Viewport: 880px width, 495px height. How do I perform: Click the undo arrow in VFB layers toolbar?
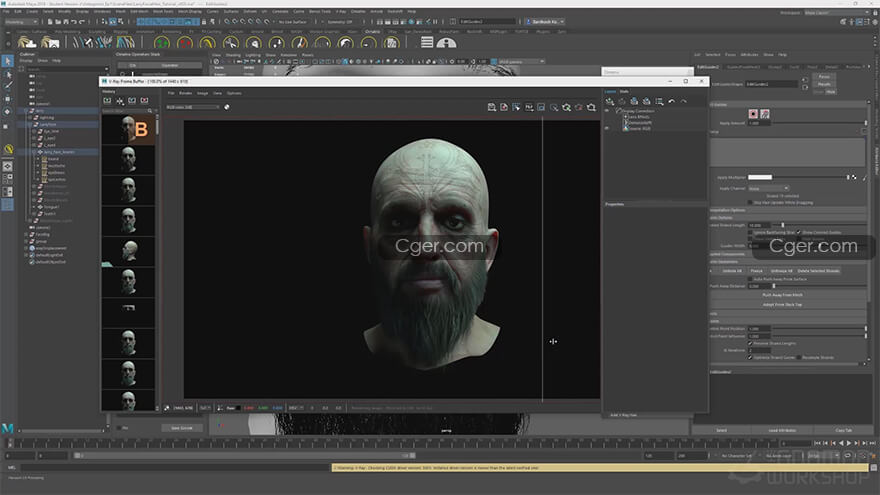pyautogui.click(x=672, y=101)
